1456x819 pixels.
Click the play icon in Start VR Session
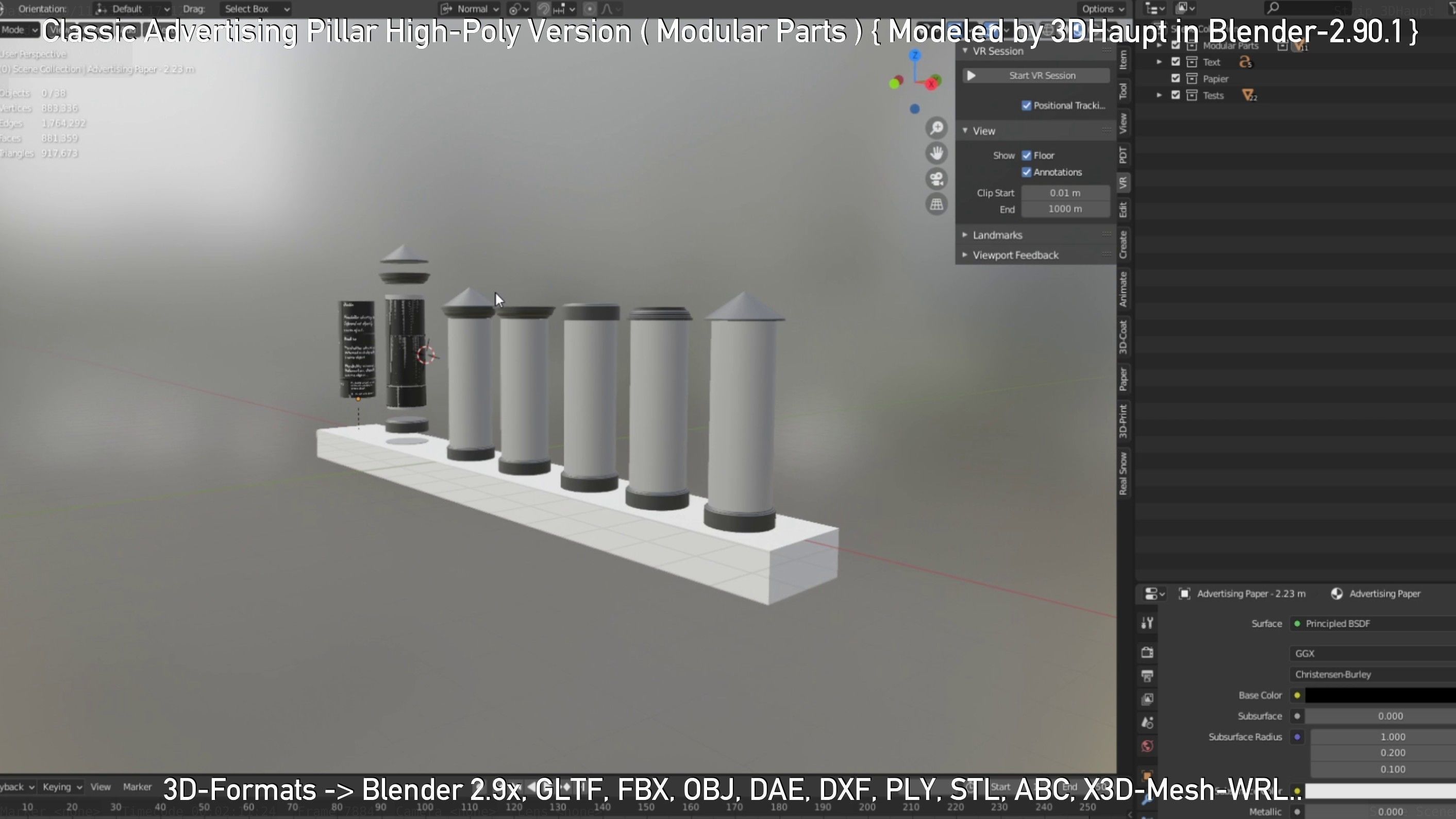pos(971,75)
